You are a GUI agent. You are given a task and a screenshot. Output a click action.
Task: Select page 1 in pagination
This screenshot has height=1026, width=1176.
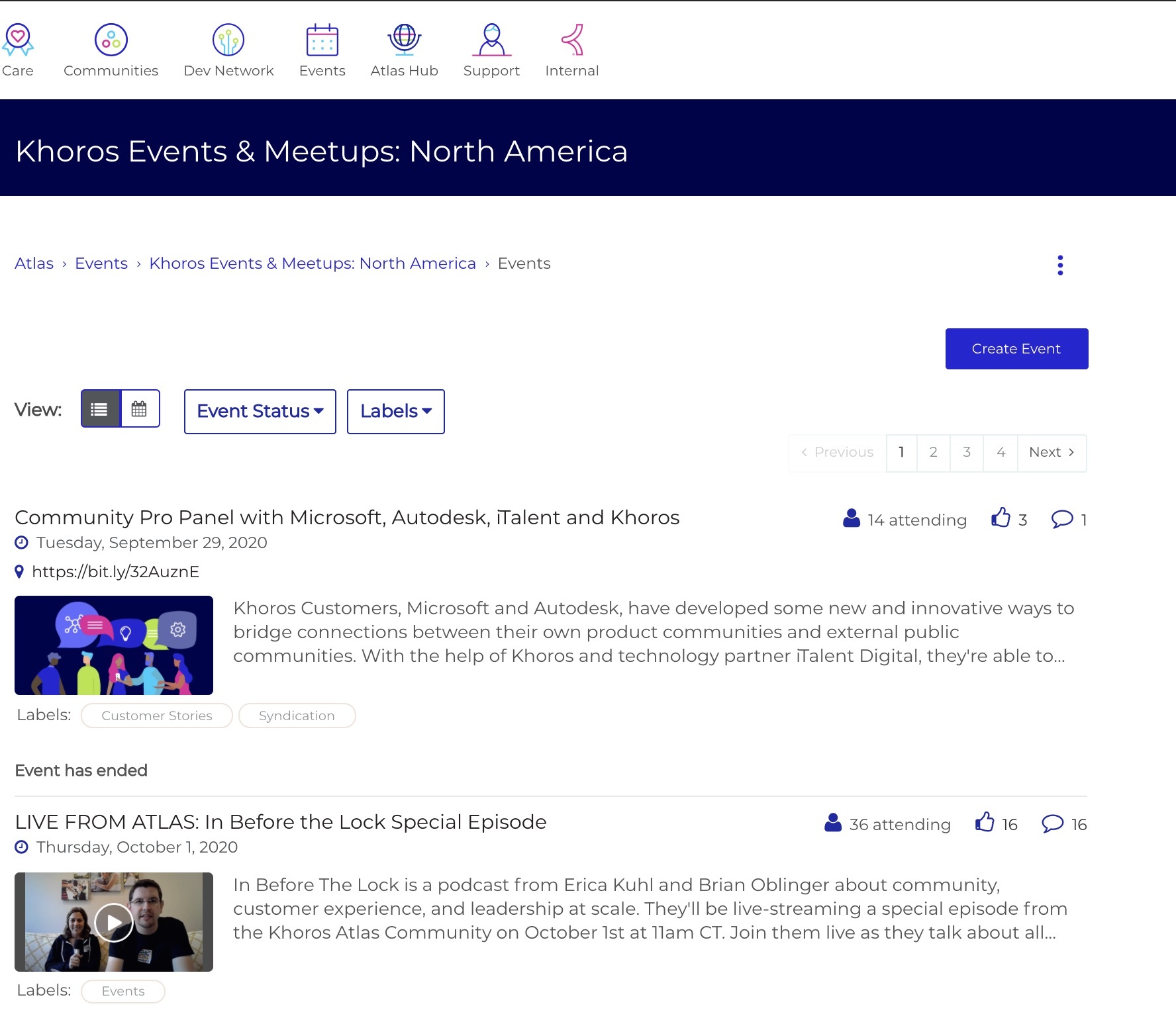[x=901, y=453]
